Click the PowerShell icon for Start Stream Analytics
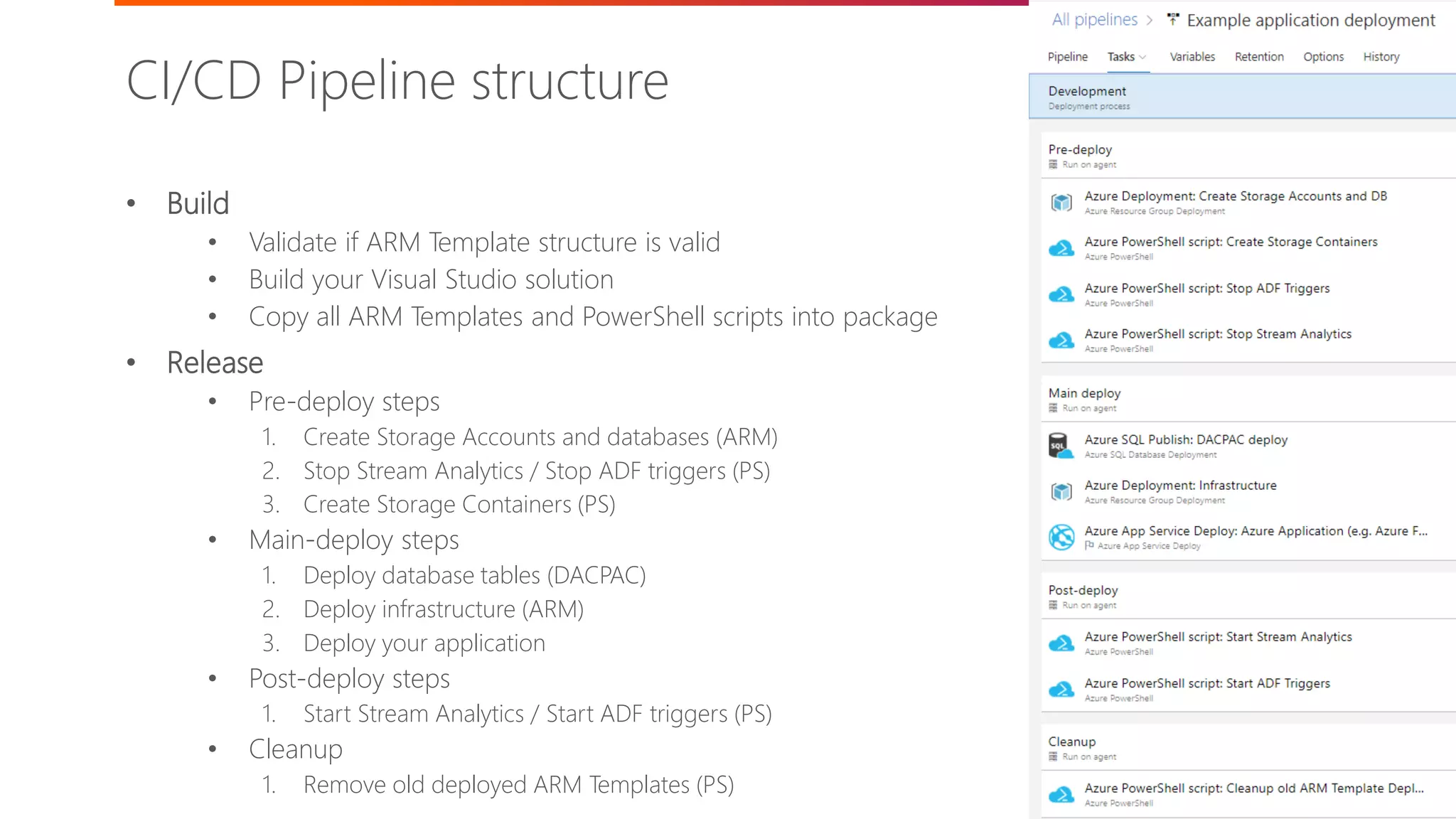The image size is (1456, 819). pyautogui.click(x=1061, y=643)
